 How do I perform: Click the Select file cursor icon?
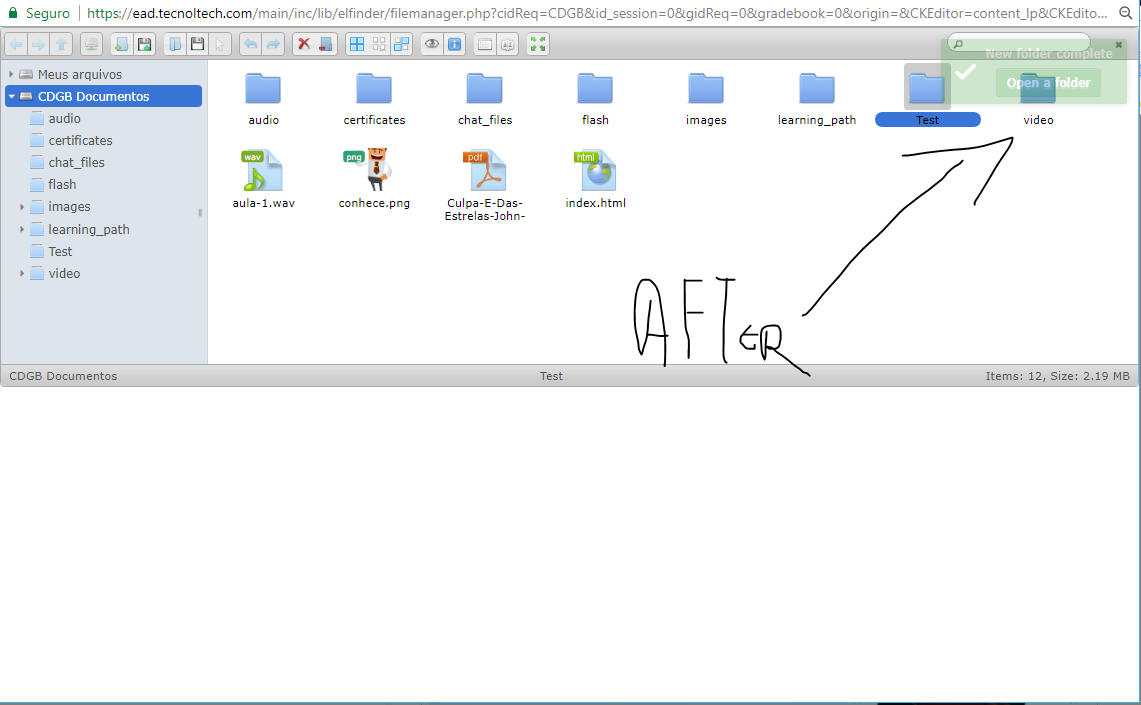(x=220, y=44)
